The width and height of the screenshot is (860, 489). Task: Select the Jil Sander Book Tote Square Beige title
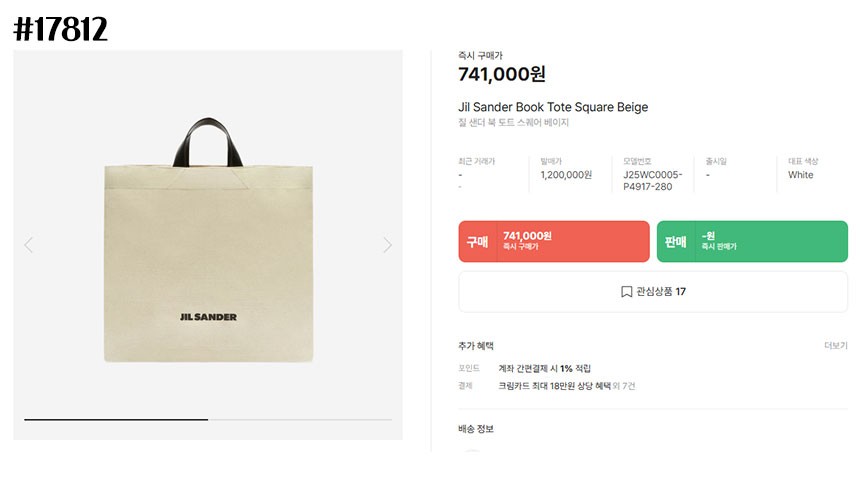[x=553, y=107]
